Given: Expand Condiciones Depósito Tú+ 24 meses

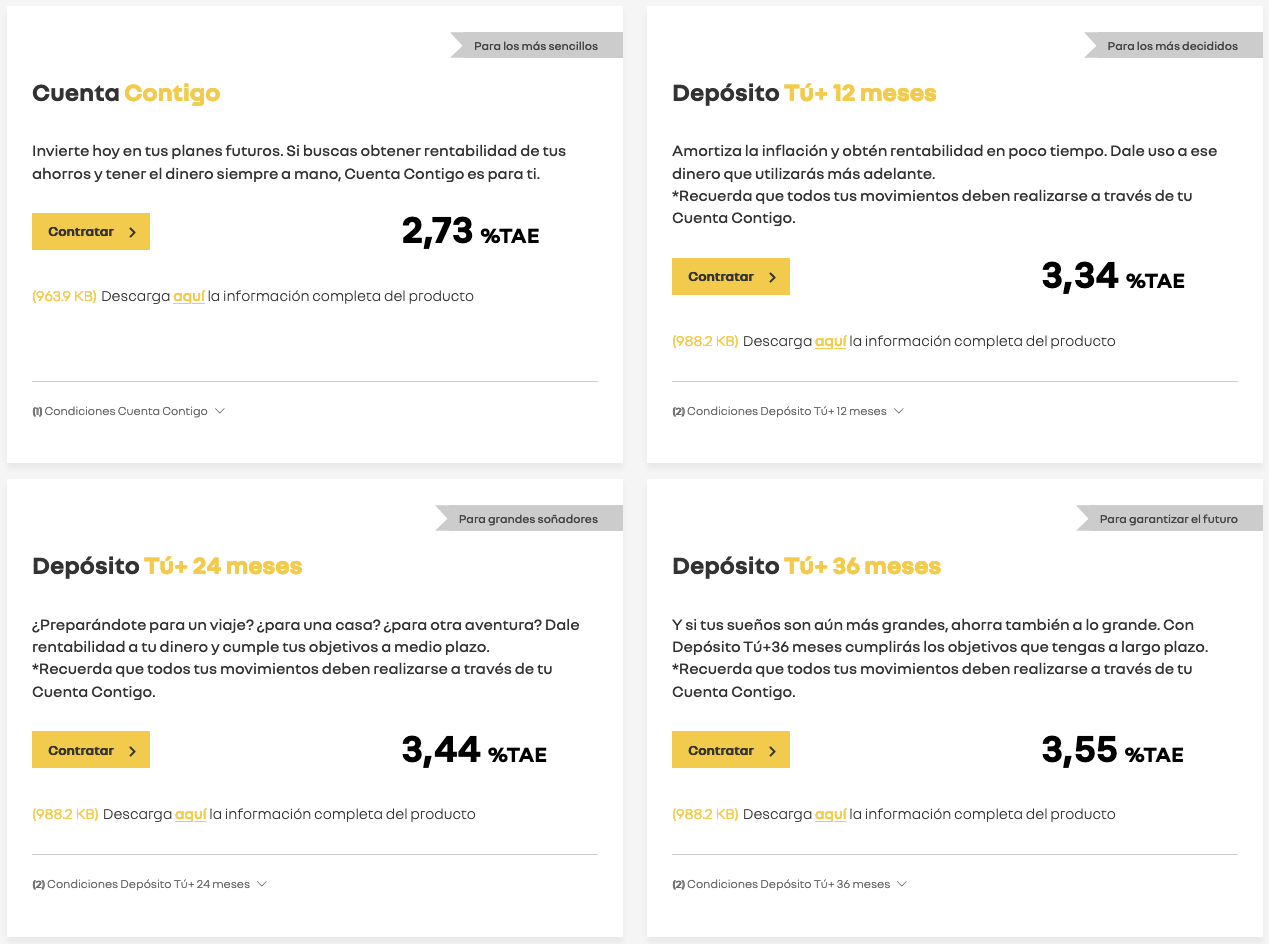Looking at the screenshot, I should click(x=150, y=884).
